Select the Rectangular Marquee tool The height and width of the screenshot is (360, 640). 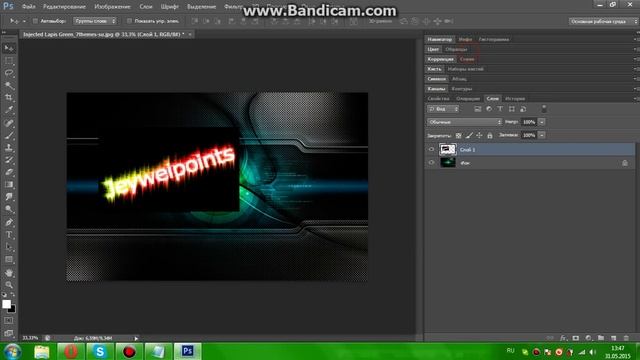[x=9, y=61]
